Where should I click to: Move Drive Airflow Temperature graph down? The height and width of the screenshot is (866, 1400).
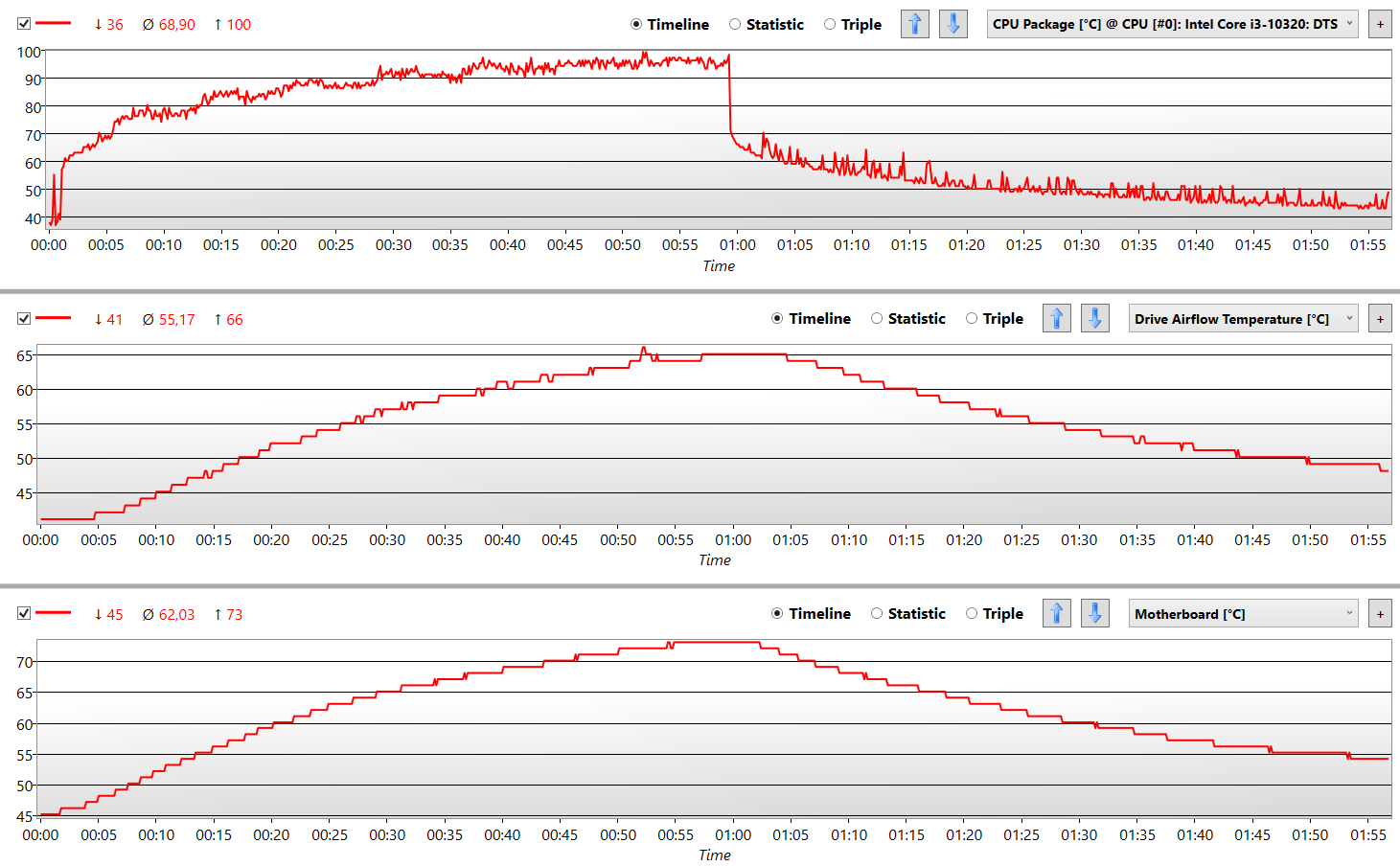pyautogui.click(x=1094, y=318)
